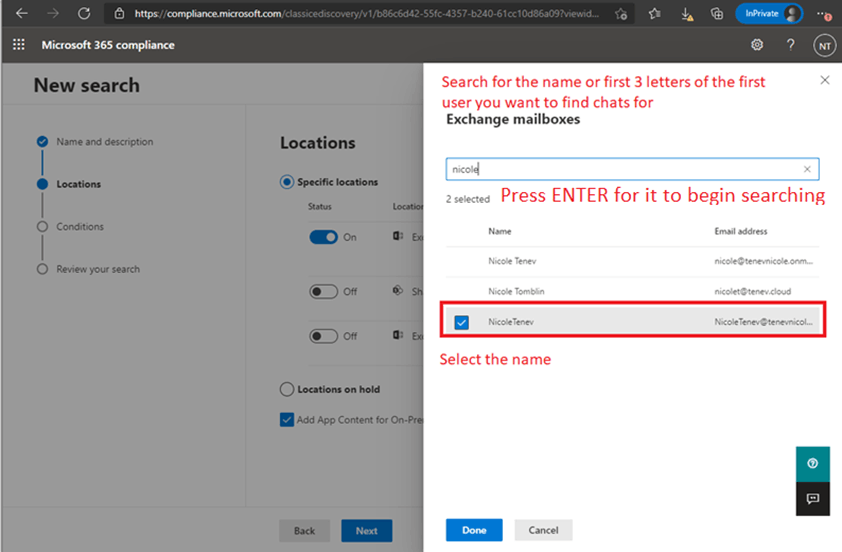The image size is (842, 552).
Task: Open the browser settings and more menu
Action: point(824,14)
